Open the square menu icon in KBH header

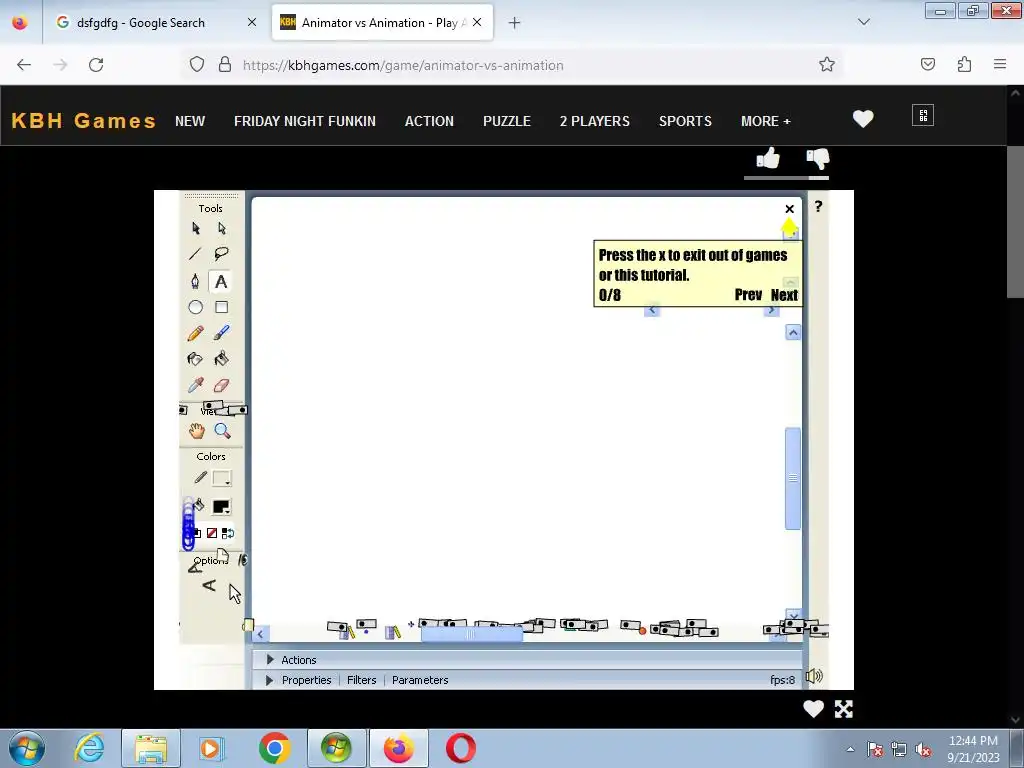923,116
